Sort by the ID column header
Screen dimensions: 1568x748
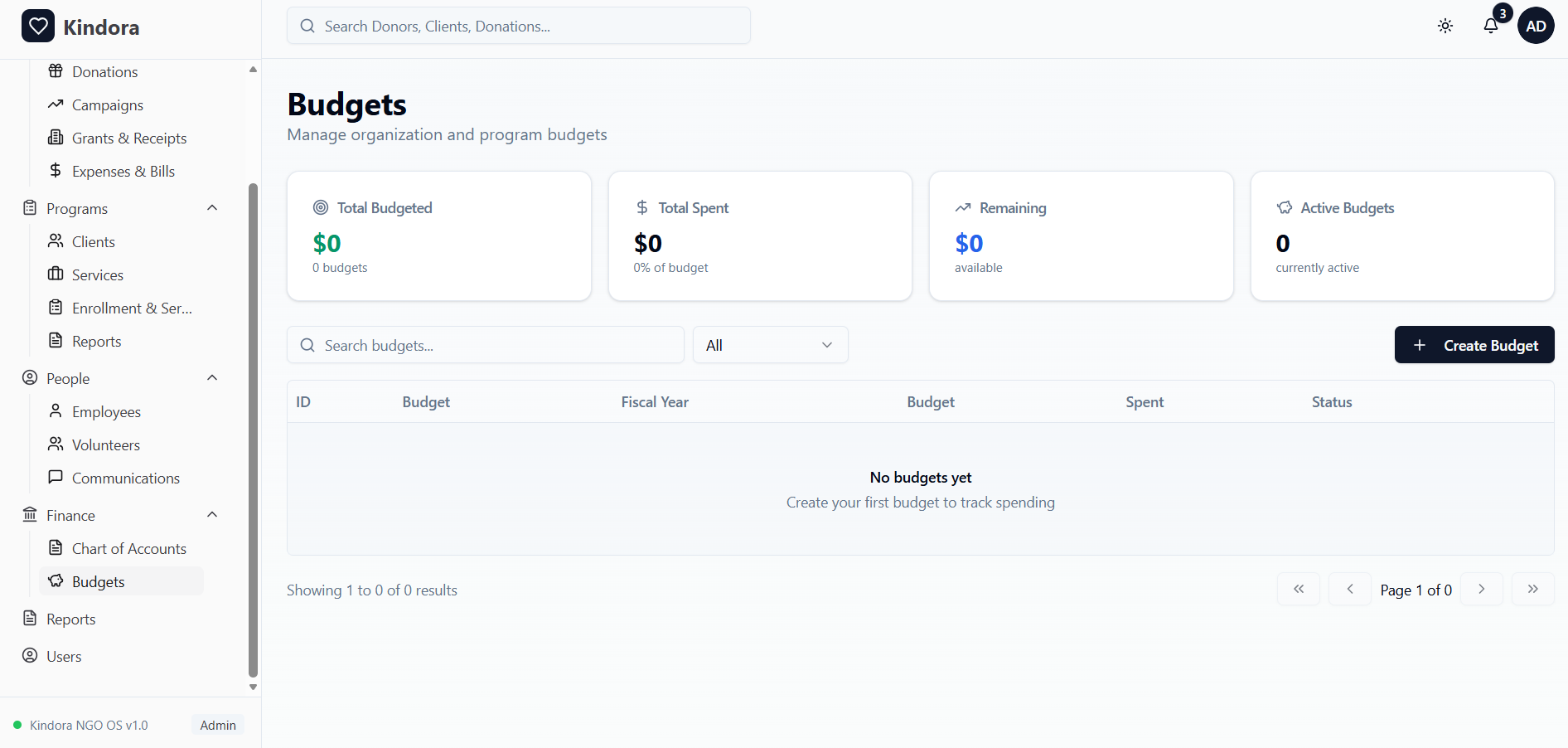point(303,402)
